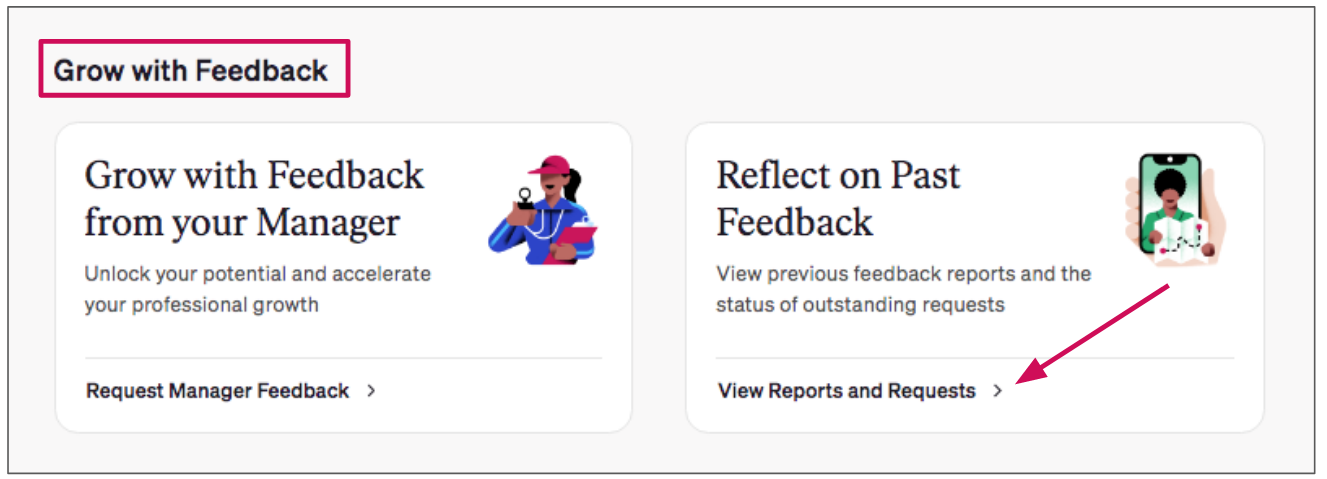
Task: Click chevron beside View Reports and Requests
Action: point(997,391)
